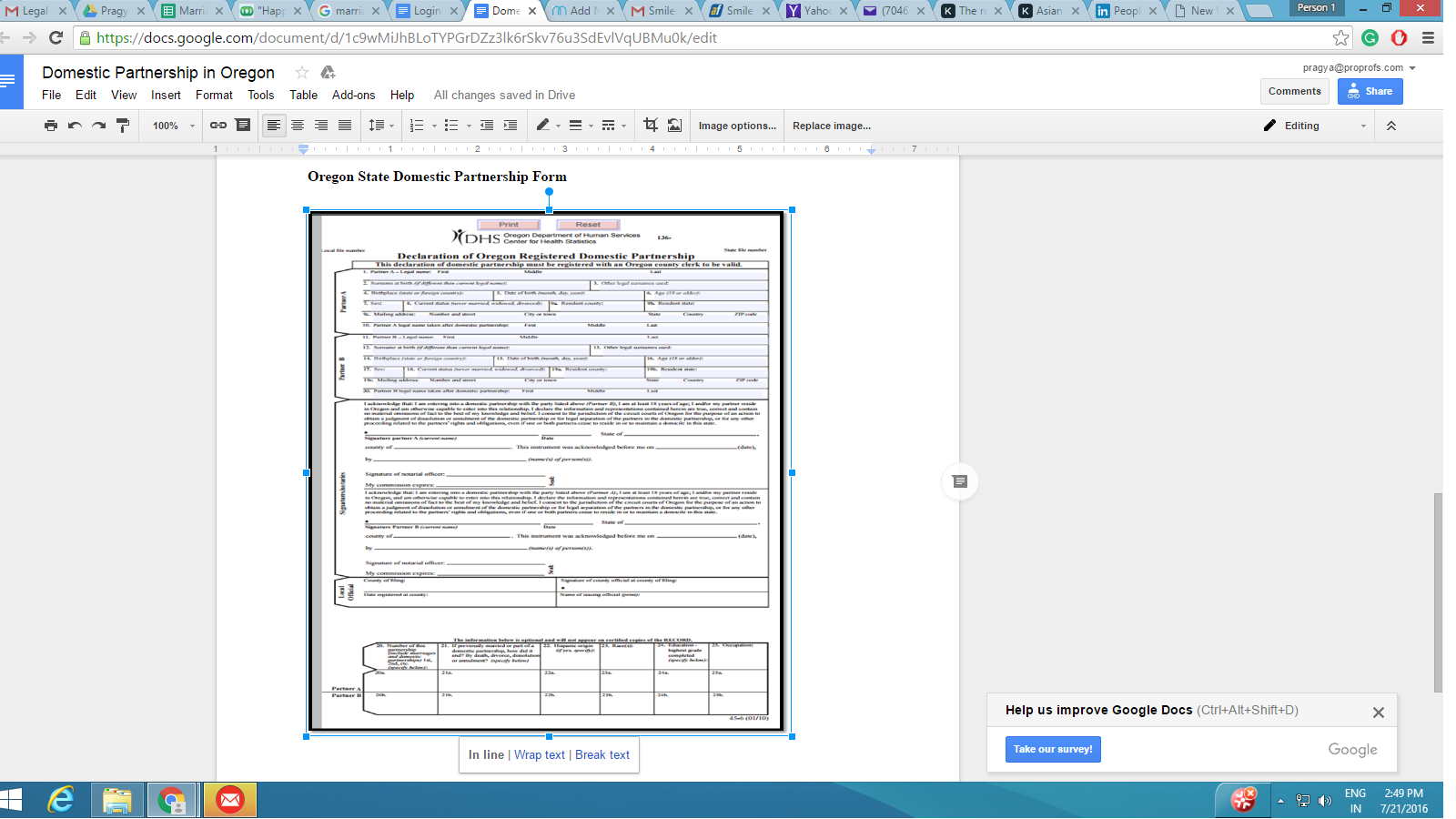Click the Print icon in toolbar

click(x=51, y=126)
